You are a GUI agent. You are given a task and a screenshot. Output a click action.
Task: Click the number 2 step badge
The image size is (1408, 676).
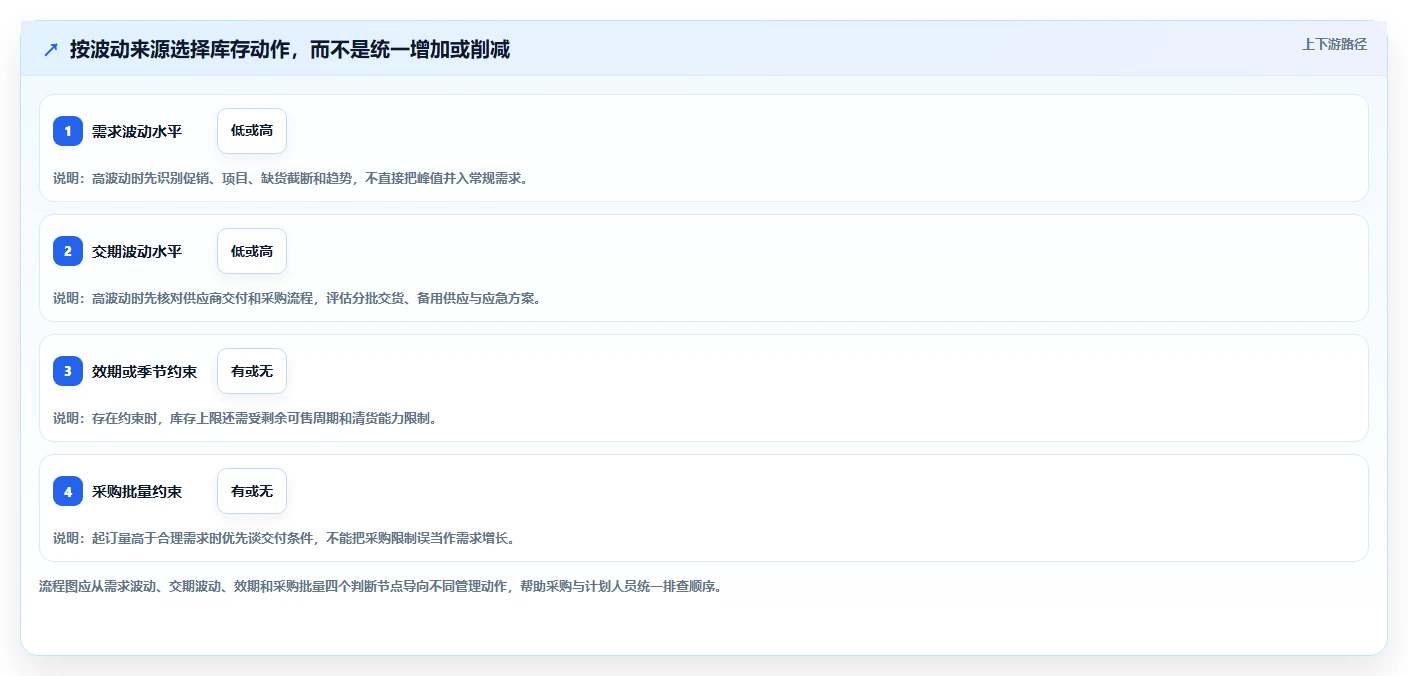(68, 251)
